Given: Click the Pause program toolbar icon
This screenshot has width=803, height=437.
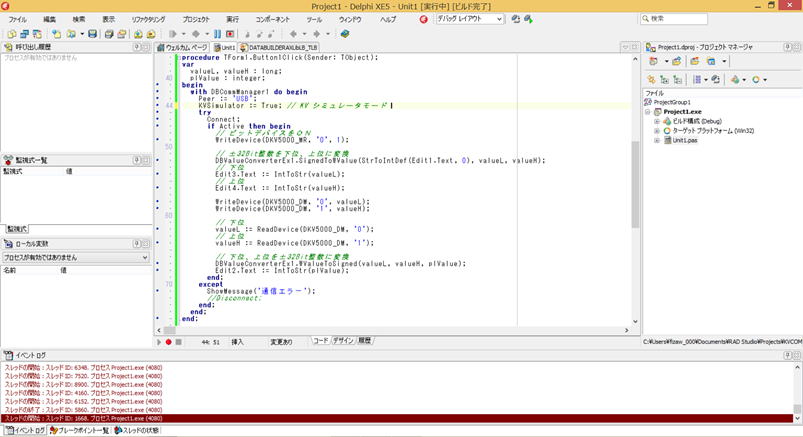Looking at the screenshot, I should [218, 34].
